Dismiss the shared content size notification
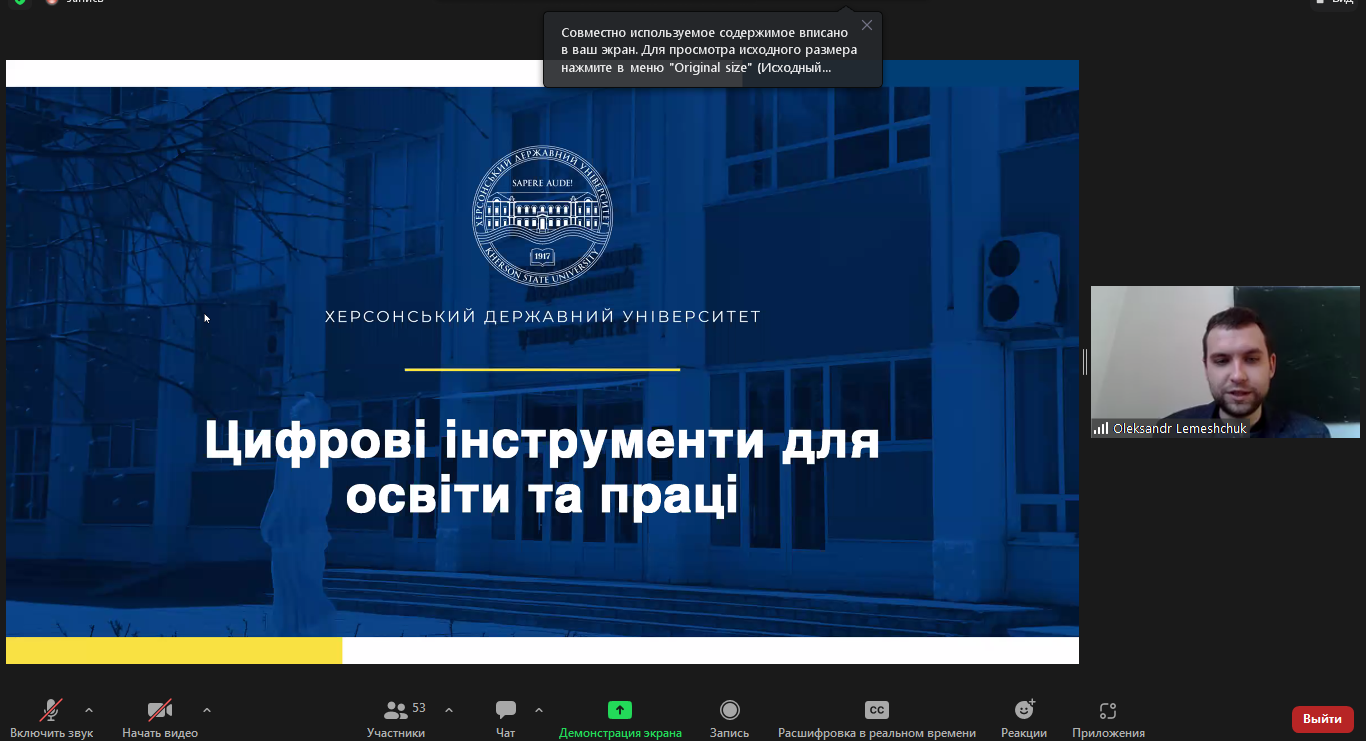 [867, 25]
